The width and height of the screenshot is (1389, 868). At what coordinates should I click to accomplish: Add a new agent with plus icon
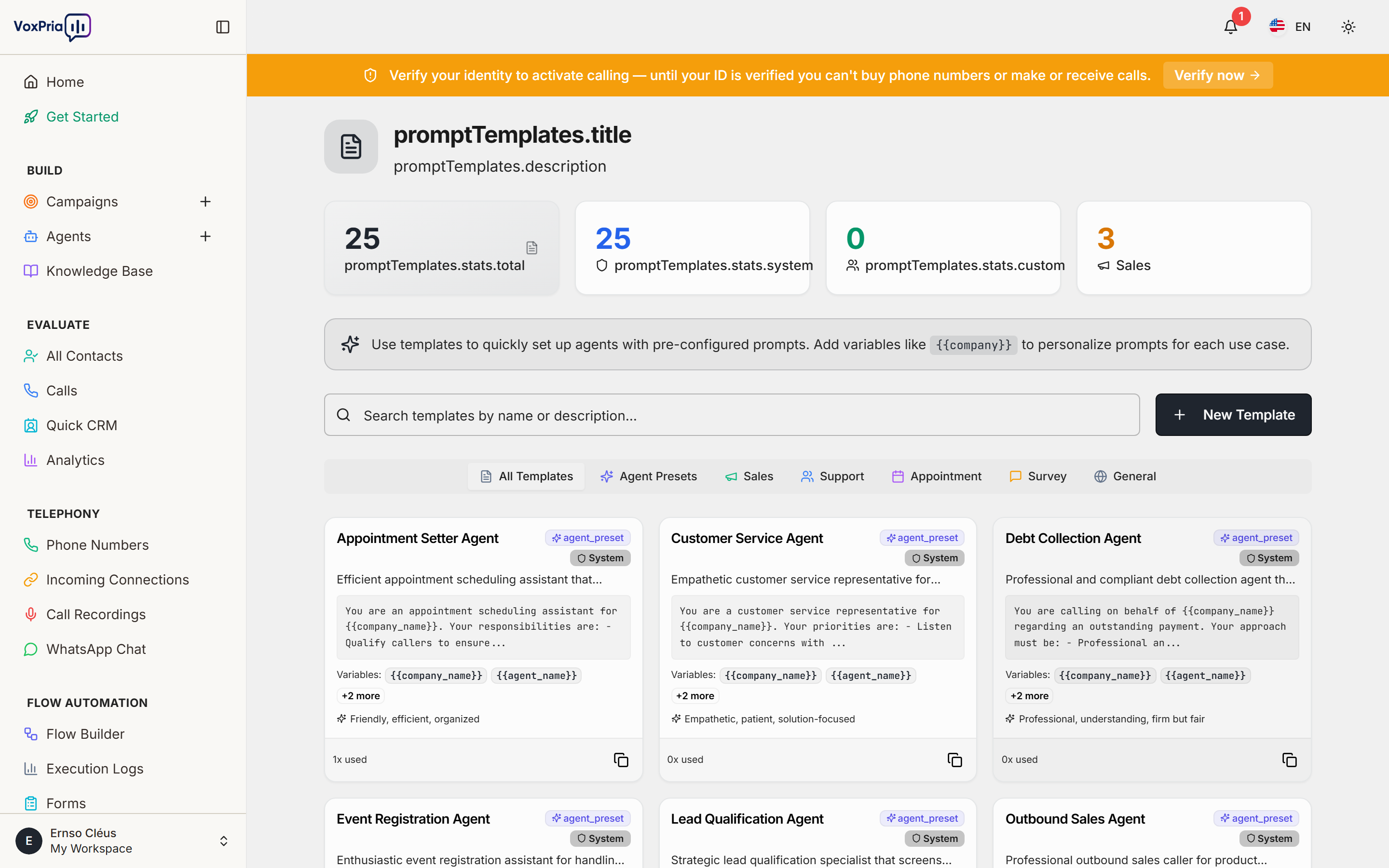click(205, 236)
